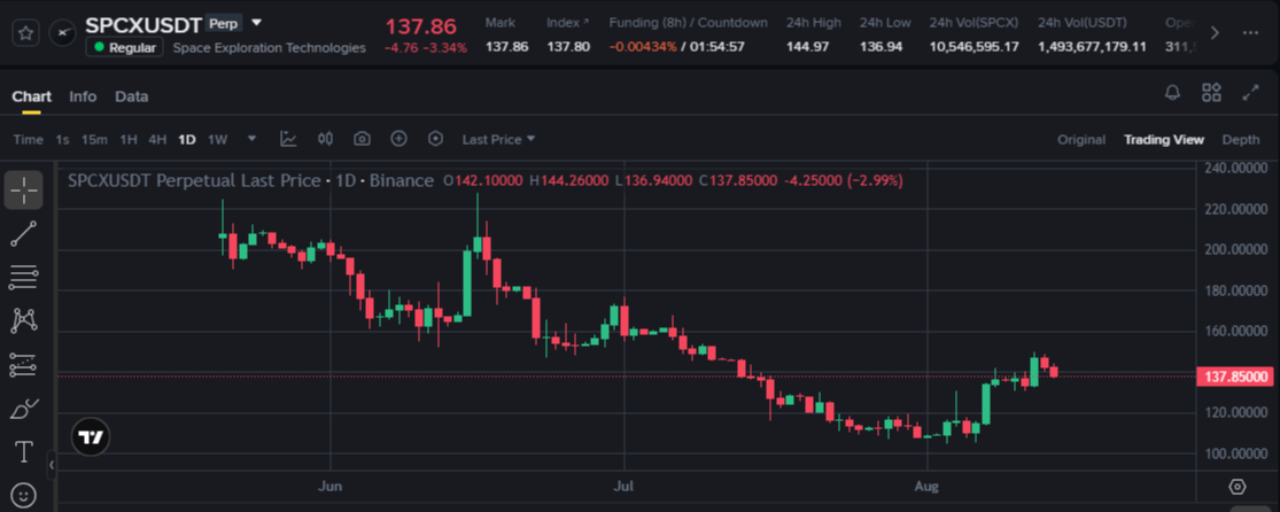The width and height of the screenshot is (1280, 512).
Task: Set chart interval to 1s
Action: coord(62,139)
